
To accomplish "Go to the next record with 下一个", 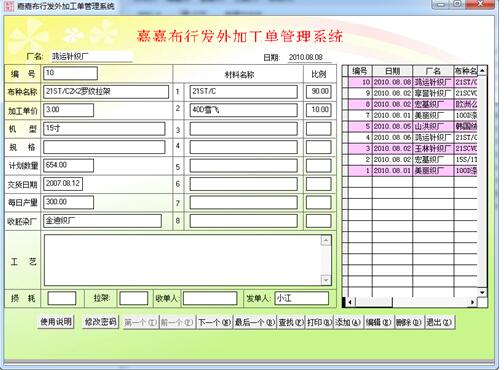I will pos(215,322).
